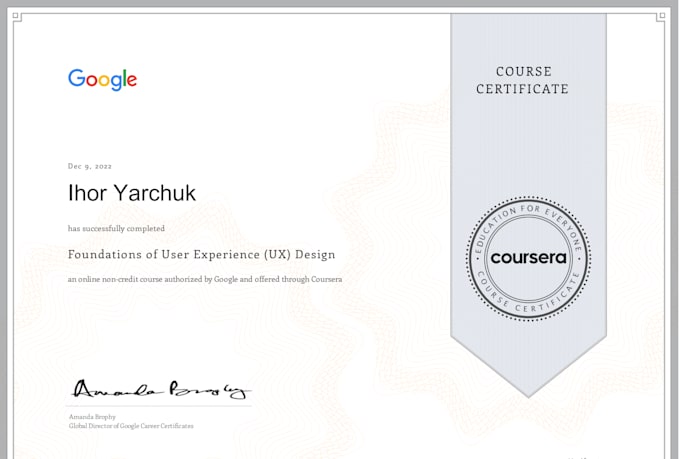Click Amanda Brophy's handwritten signature
Viewport: 680px width, 459px height.
click(160, 389)
